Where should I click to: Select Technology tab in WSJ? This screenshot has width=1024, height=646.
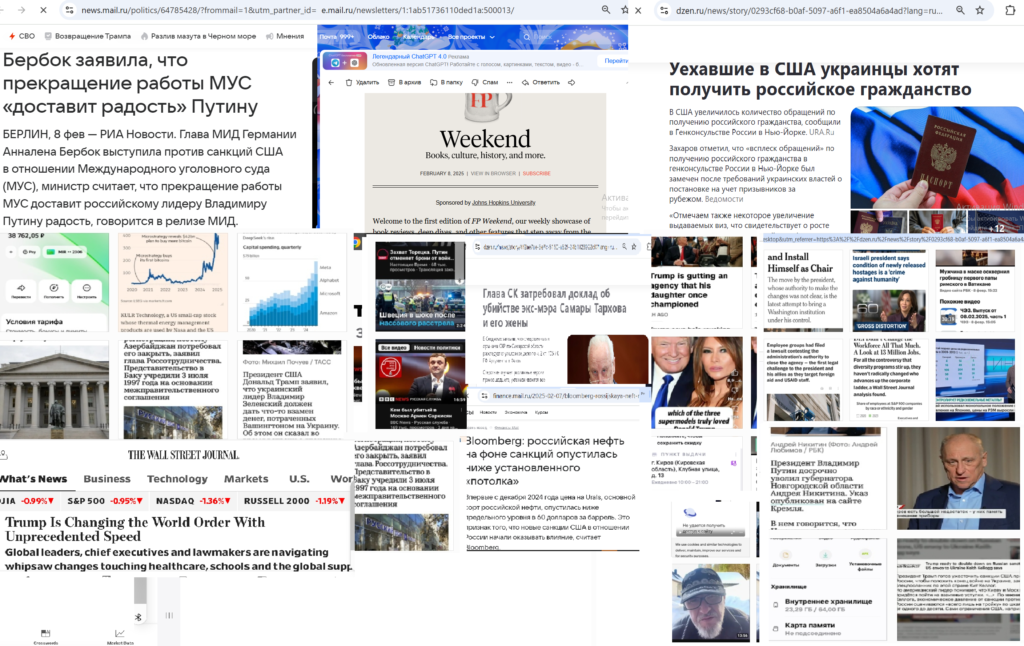point(177,479)
